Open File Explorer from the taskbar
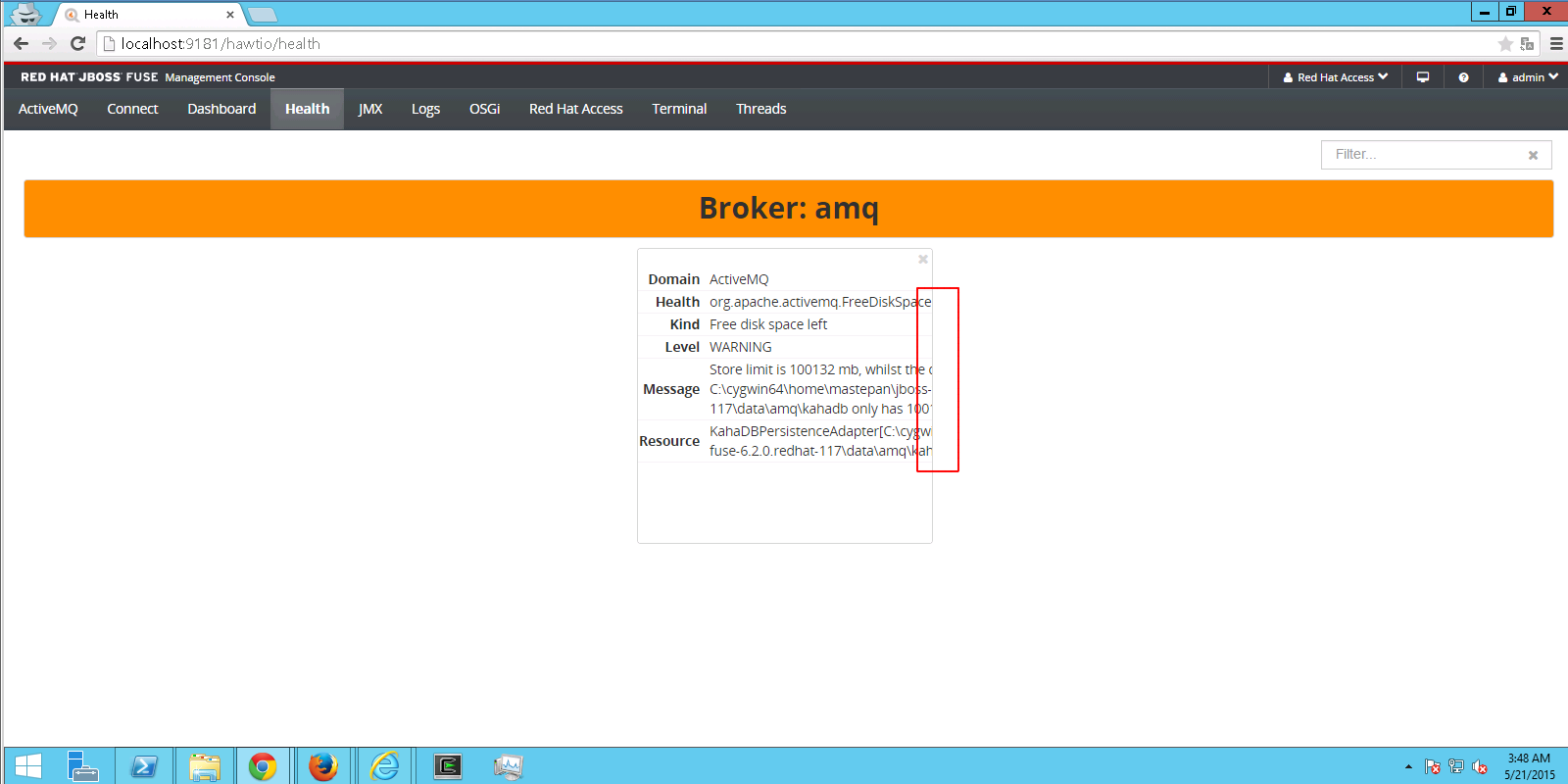1568x784 pixels. point(204,766)
